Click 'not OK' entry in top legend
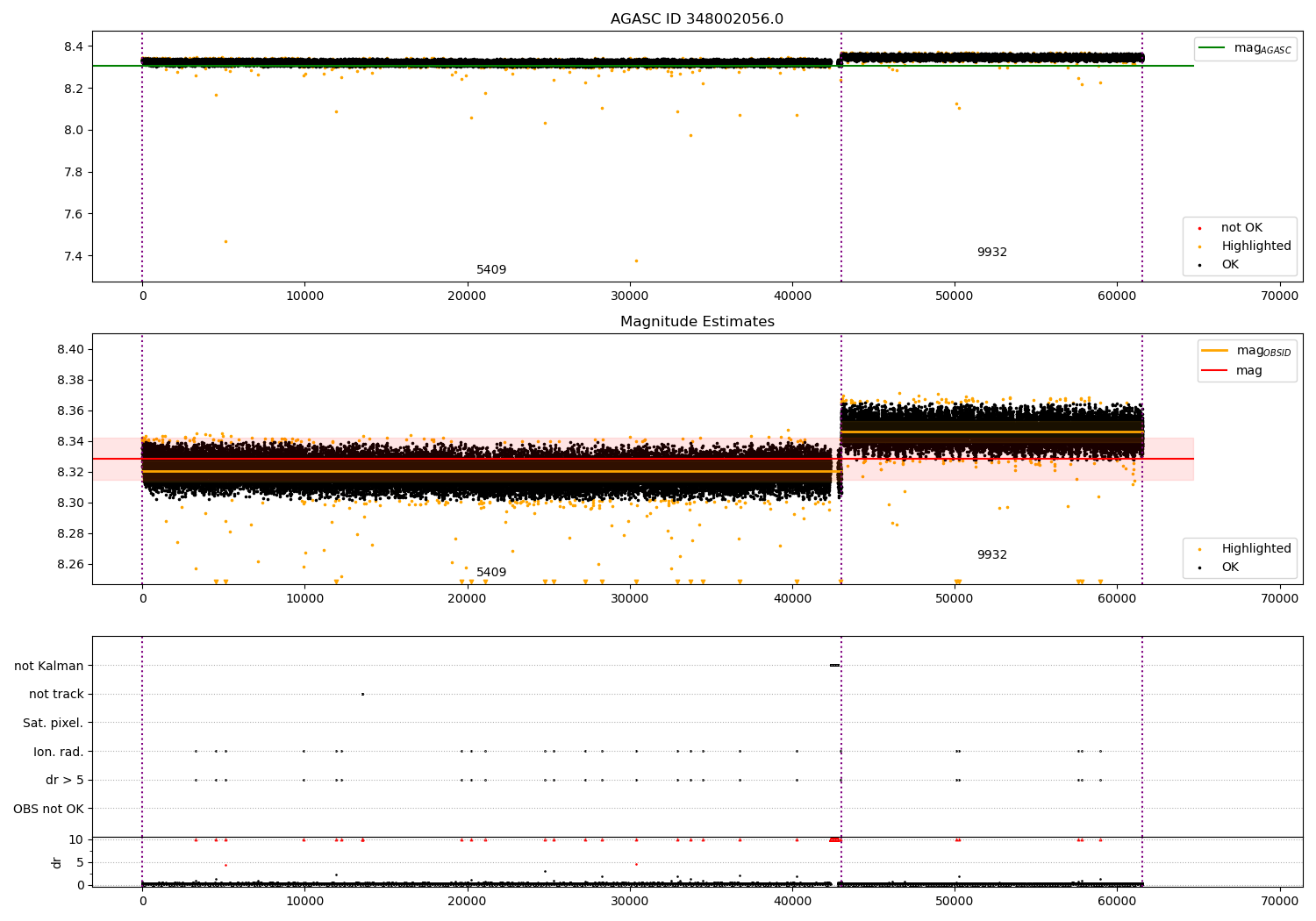Viewport: 1316px width, 921px height. [x=1241, y=228]
